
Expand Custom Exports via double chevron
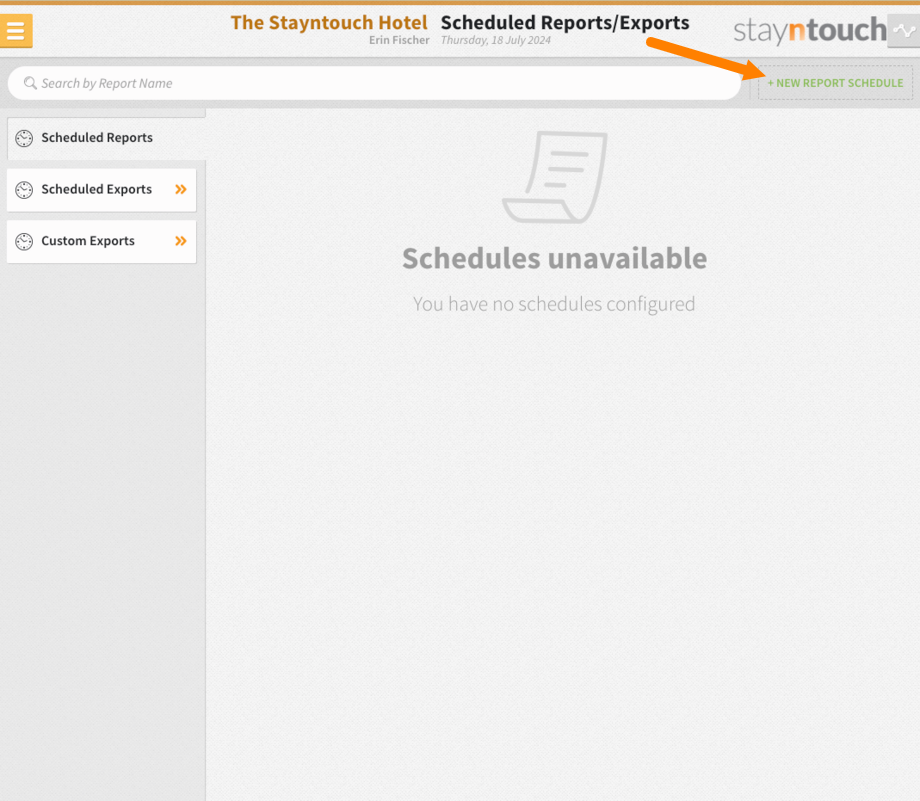pyautogui.click(x=181, y=241)
